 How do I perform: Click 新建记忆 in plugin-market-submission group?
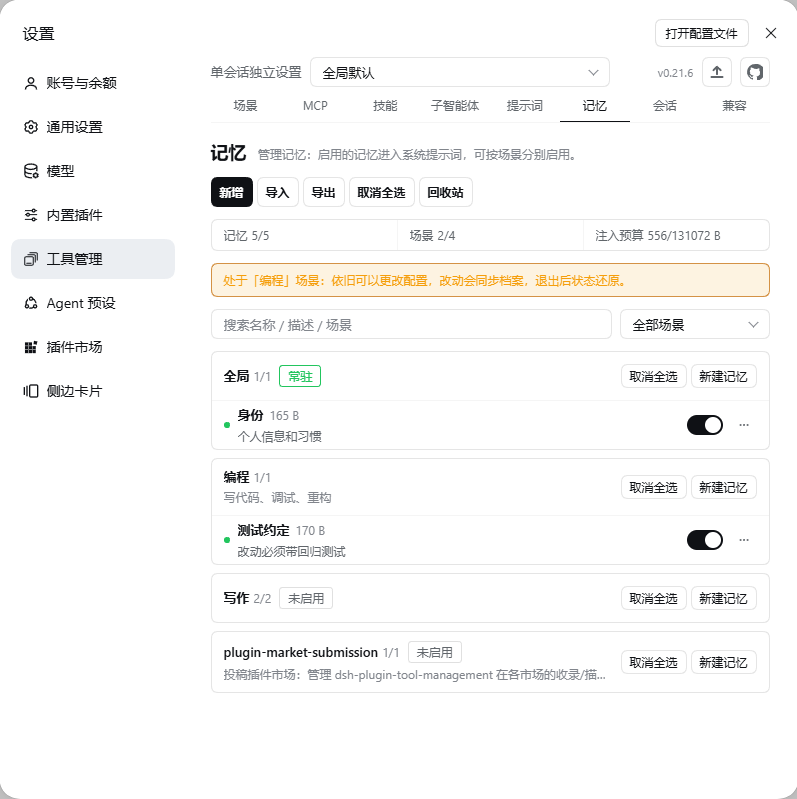(x=724, y=662)
